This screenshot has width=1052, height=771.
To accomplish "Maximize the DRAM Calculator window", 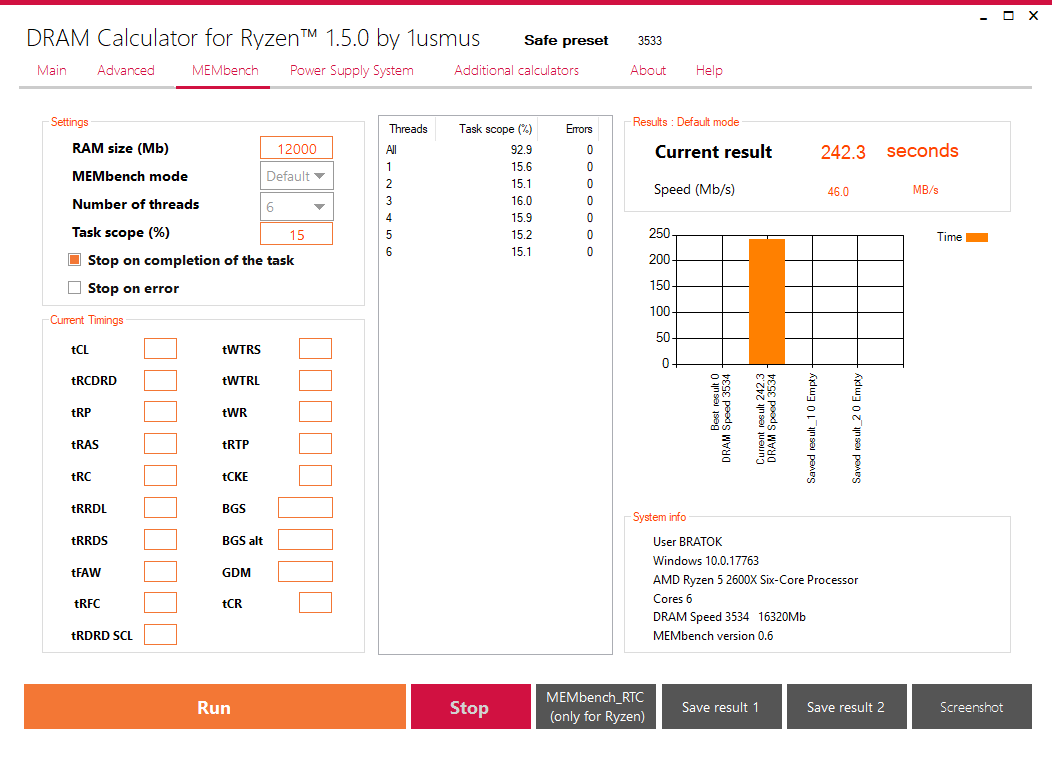I will [1008, 15].
